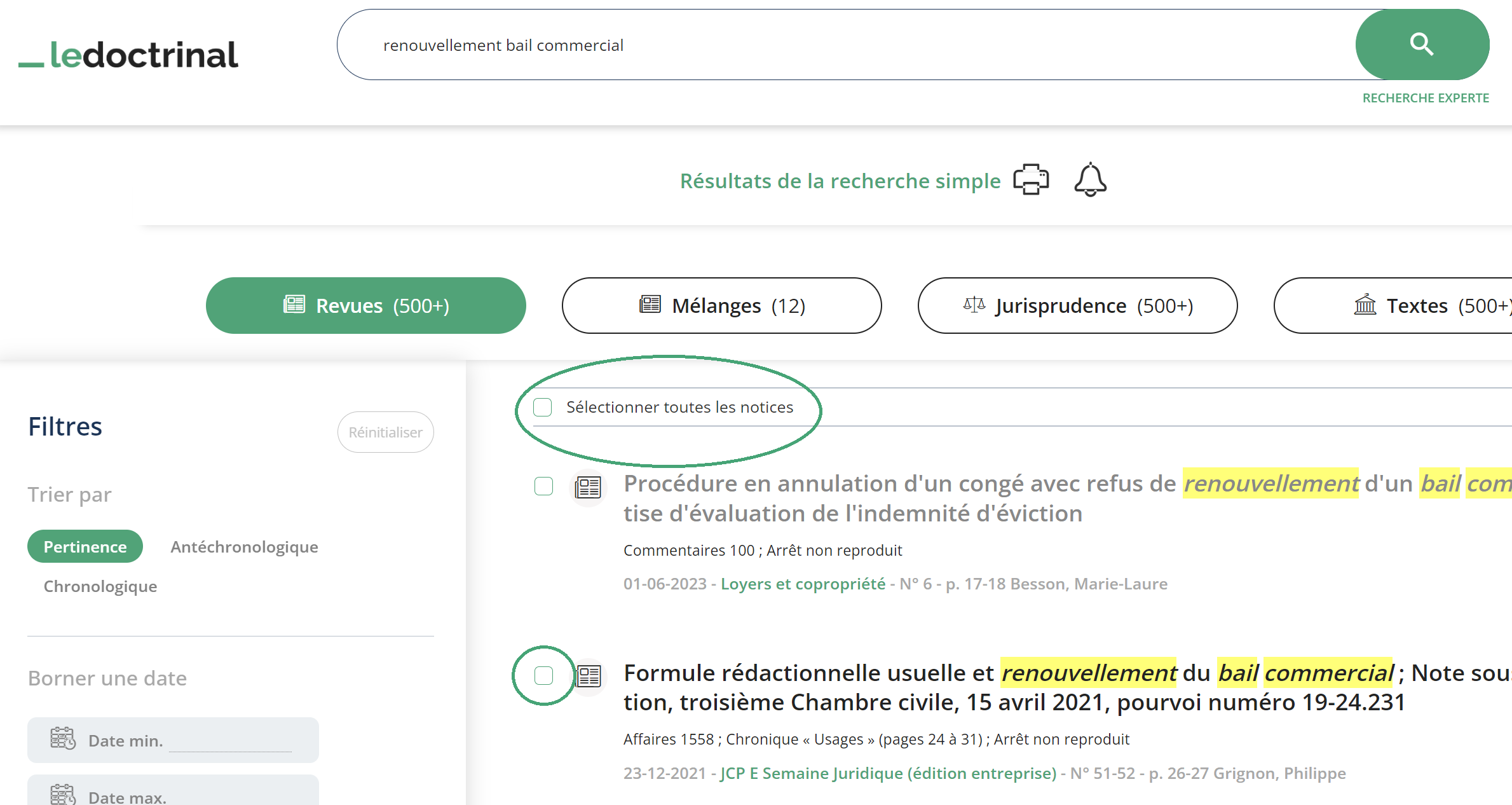Select the first result's checkbox
Screen dimensions: 1512x805
tap(543, 486)
